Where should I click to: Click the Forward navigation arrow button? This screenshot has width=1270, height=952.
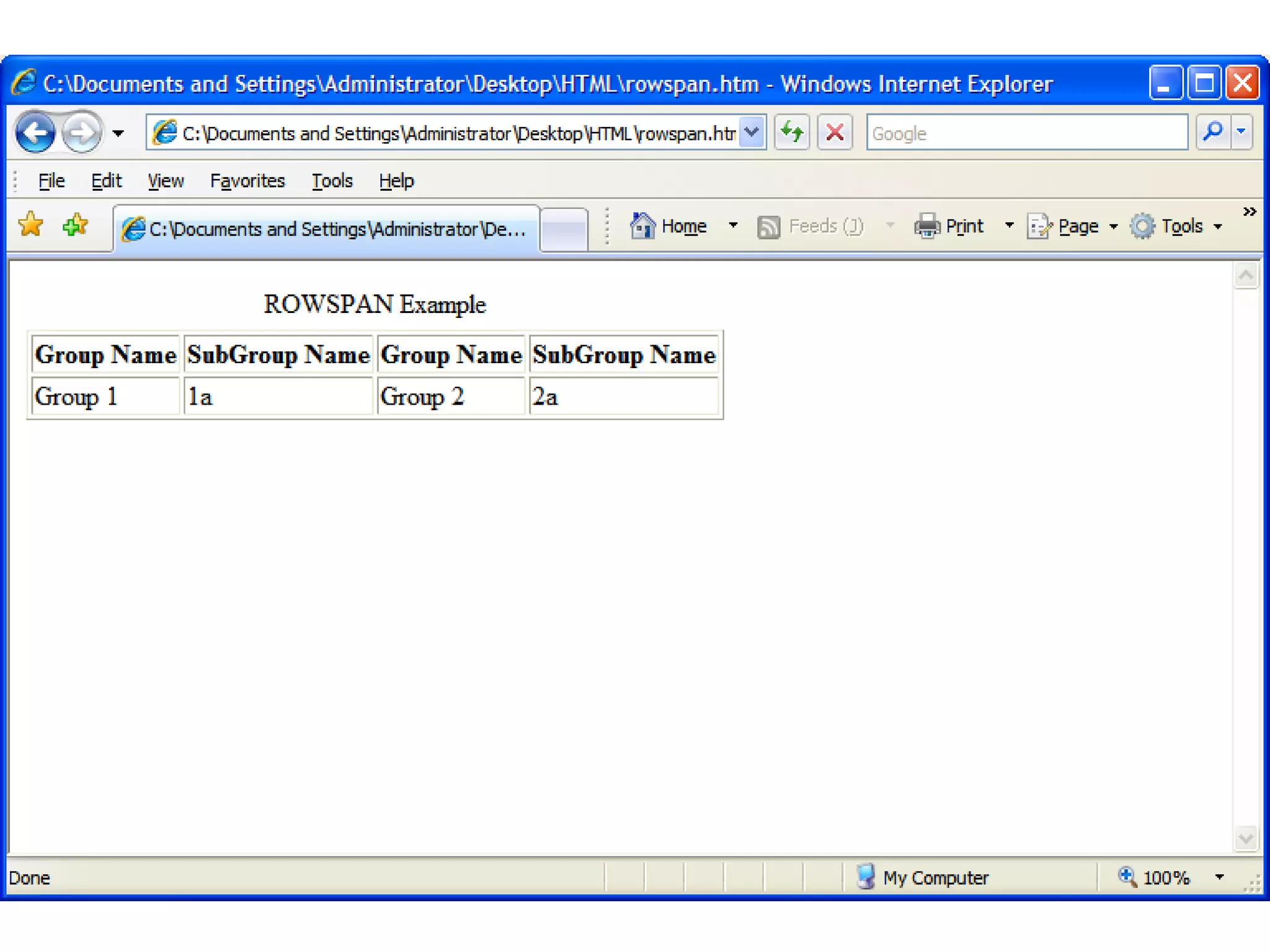(x=82, y=132)
